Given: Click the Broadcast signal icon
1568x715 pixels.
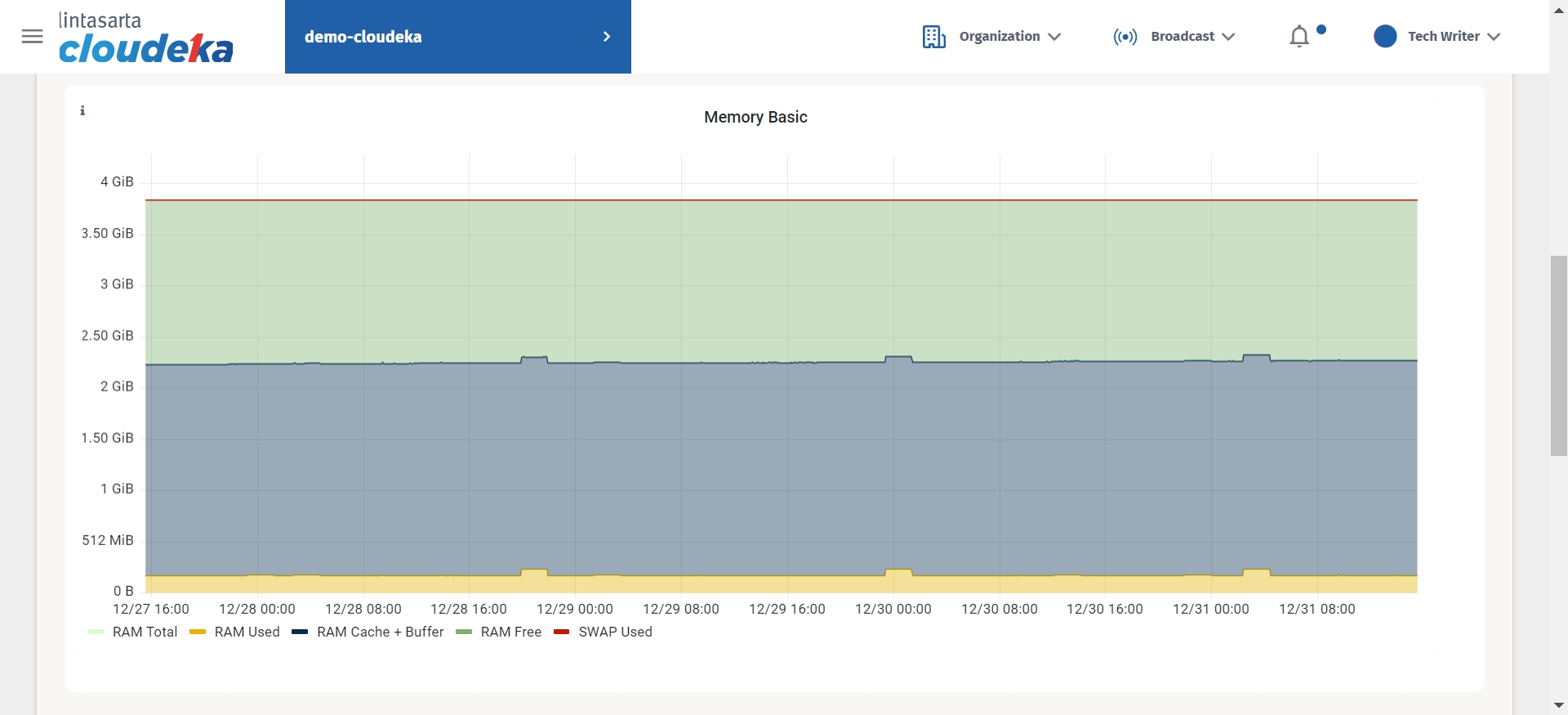Looking at the screenshot, I should click(x=1125, y=37).
